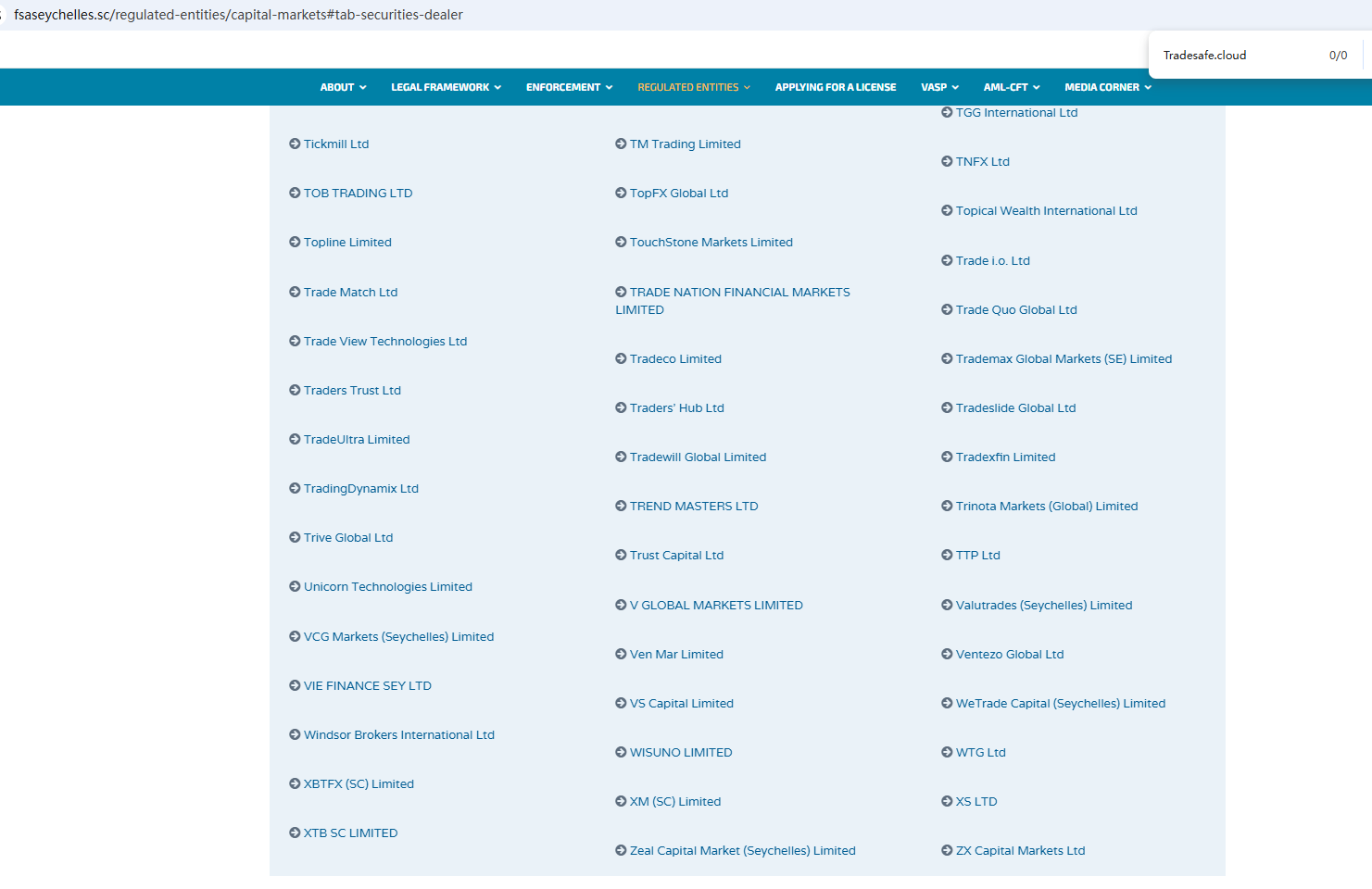Click the arrow icon beside TM Trading Limited
Viewport: 1372px width, 889px height.
coord(621,144)
